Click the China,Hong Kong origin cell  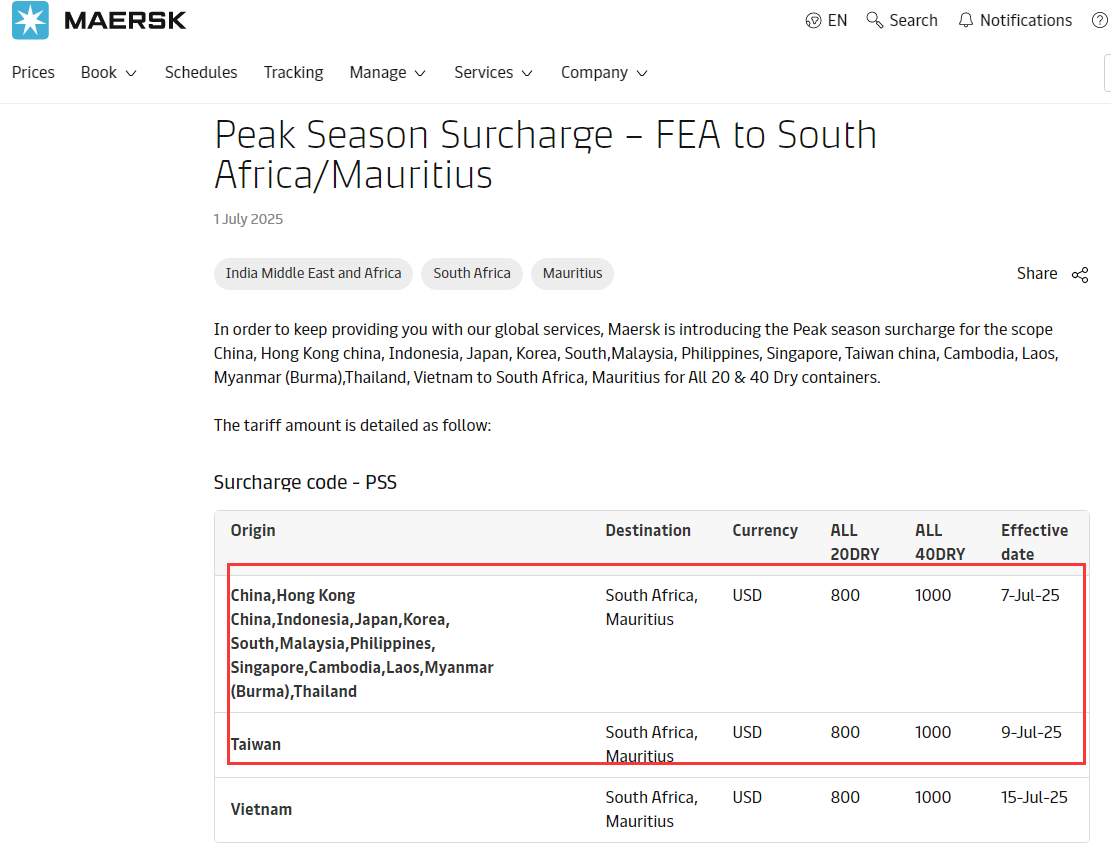click(362, 643)
